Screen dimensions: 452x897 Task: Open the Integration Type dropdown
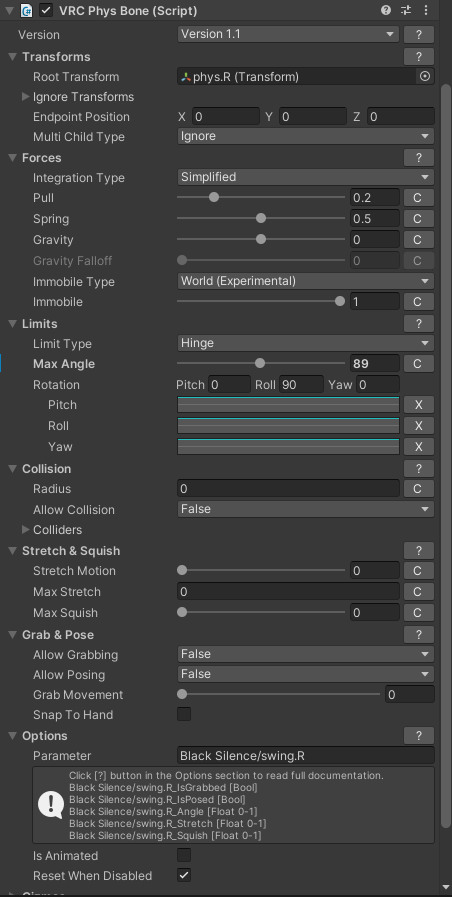(x=306, y=177)
